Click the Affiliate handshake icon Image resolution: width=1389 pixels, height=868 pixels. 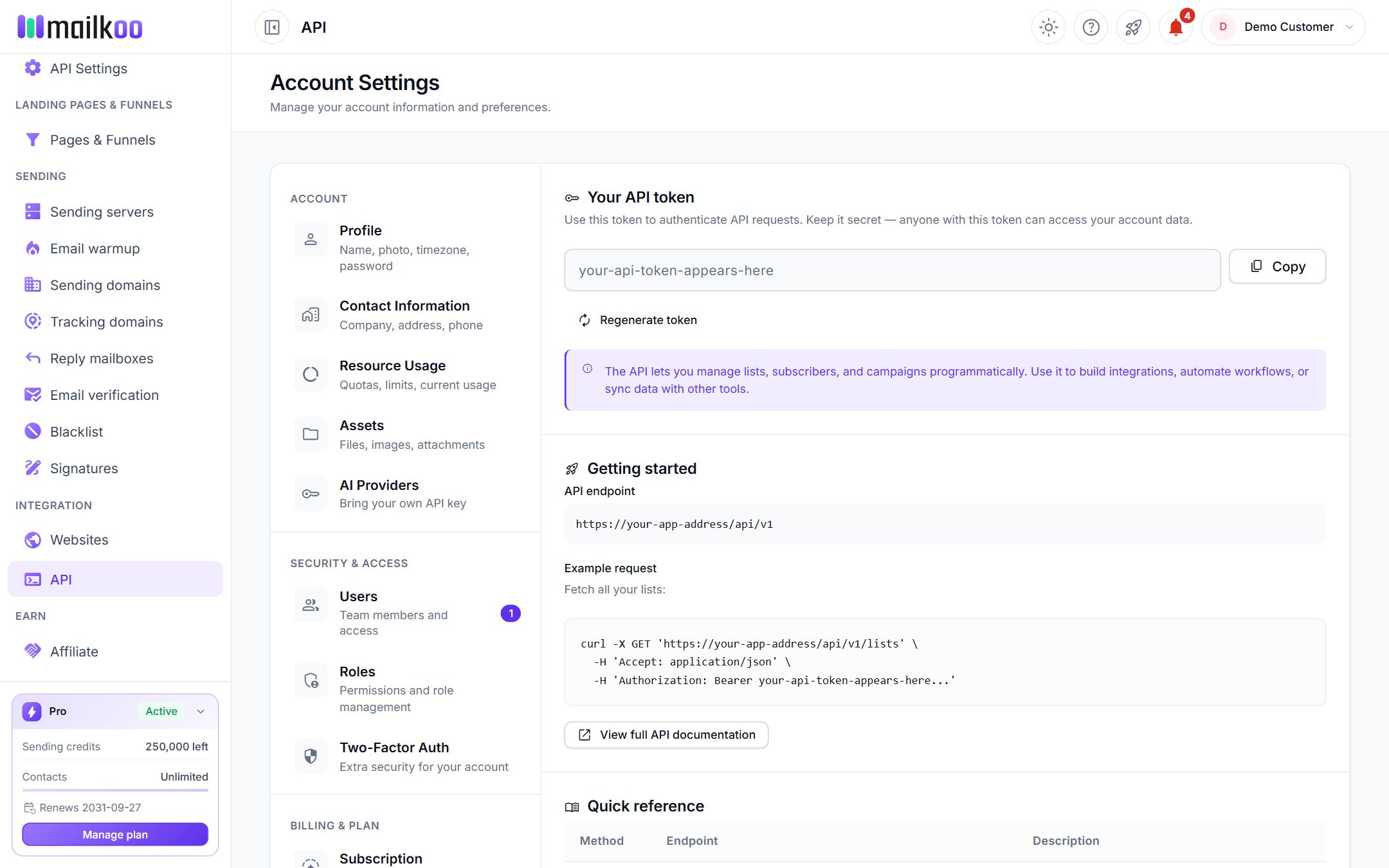click(x=33, y=651)
